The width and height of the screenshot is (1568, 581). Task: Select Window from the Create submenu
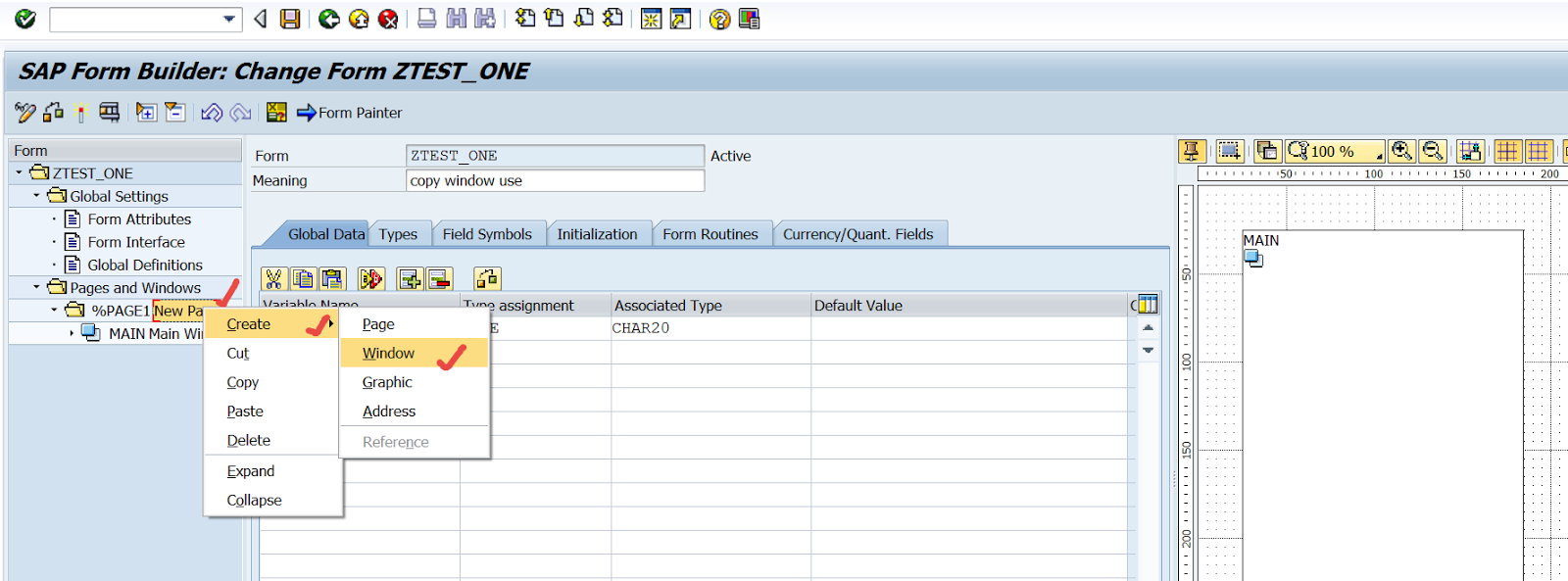point(388,353)
